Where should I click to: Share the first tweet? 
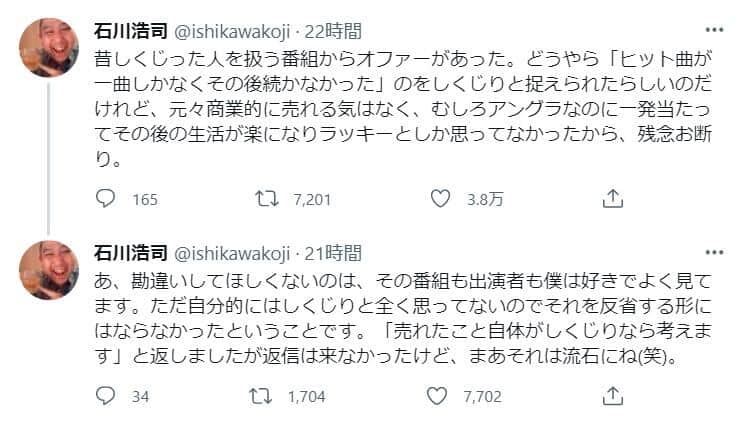tap(613, 200)
